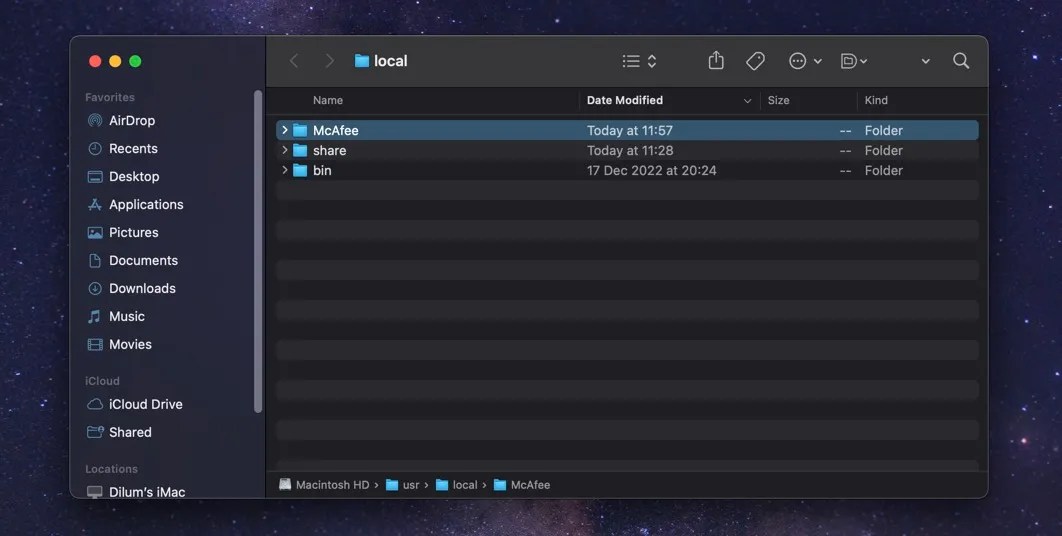Viewport: 1062px width, 536px height.
Task: Click the local folder icon in title
Action: point(362,61)
